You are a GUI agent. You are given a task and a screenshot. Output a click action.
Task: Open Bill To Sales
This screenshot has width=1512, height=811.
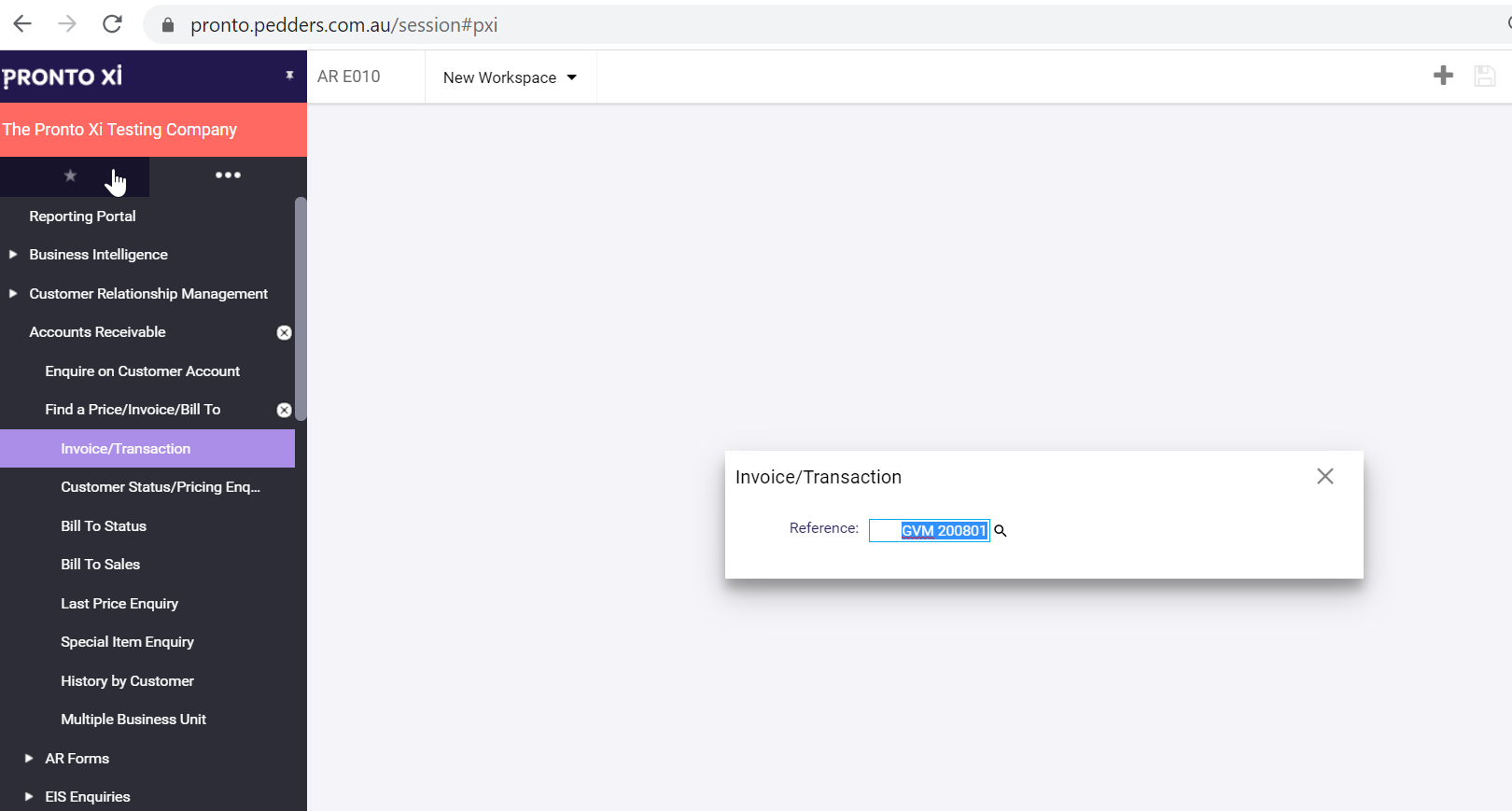101,565
